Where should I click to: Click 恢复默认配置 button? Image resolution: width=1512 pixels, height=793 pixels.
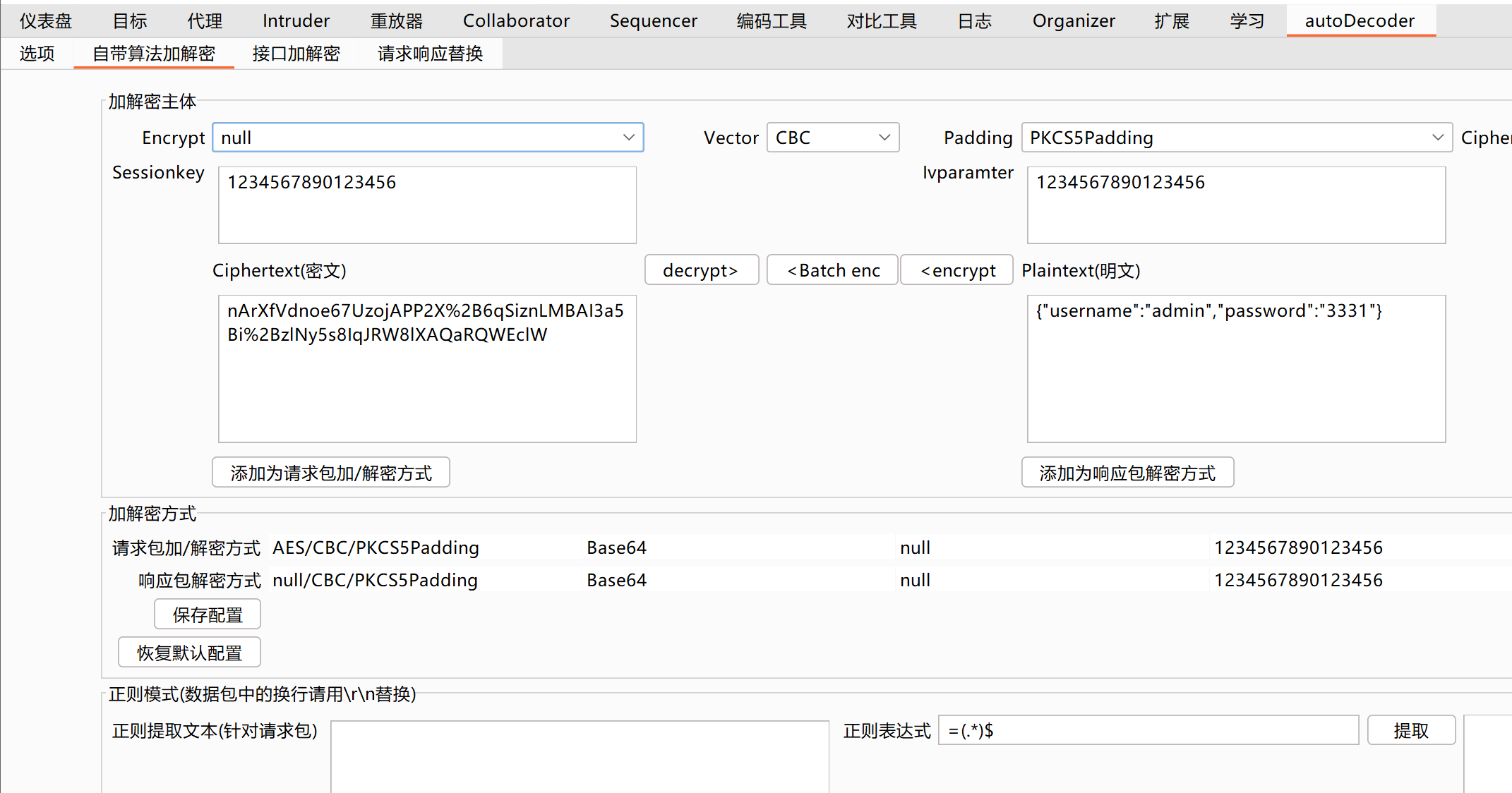click(x=189, y=653)
